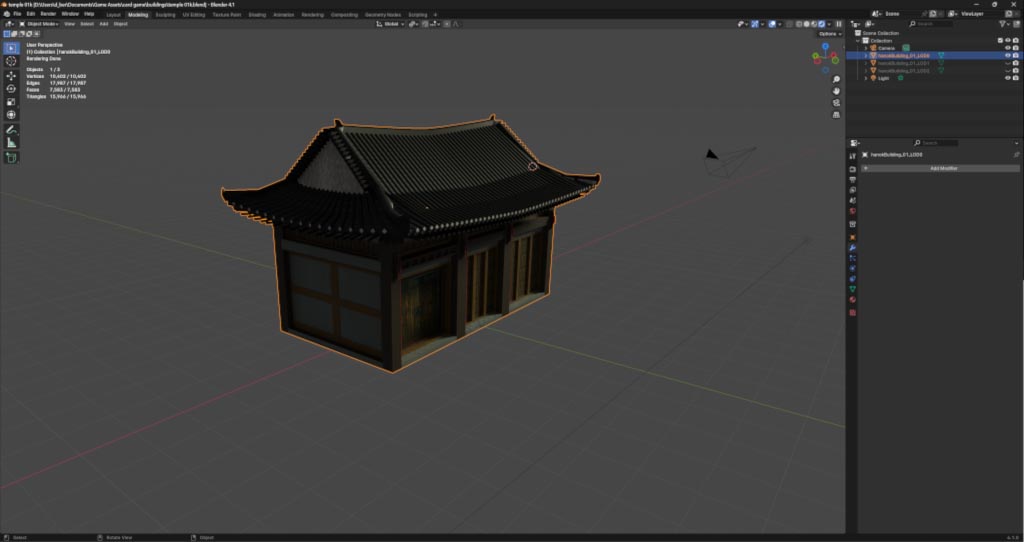1024x542 pixels.
Task: Click the blue Z axis gizmo handle
Action: tap(825, 46)
